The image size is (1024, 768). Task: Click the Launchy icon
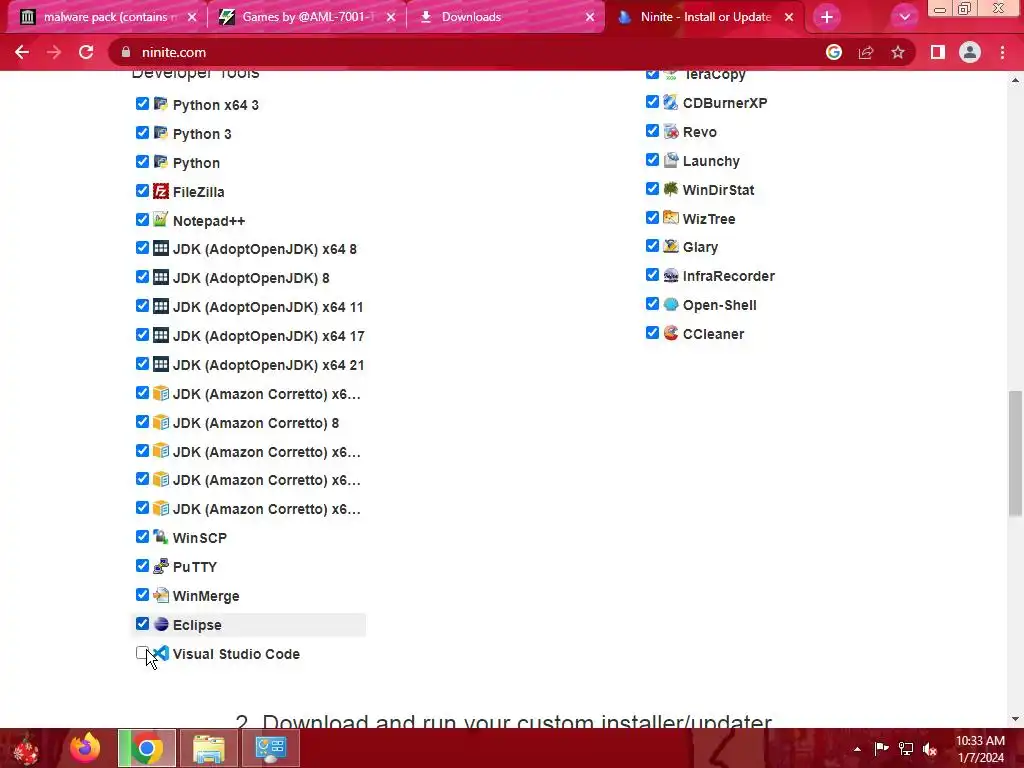[x=671, y=160]
